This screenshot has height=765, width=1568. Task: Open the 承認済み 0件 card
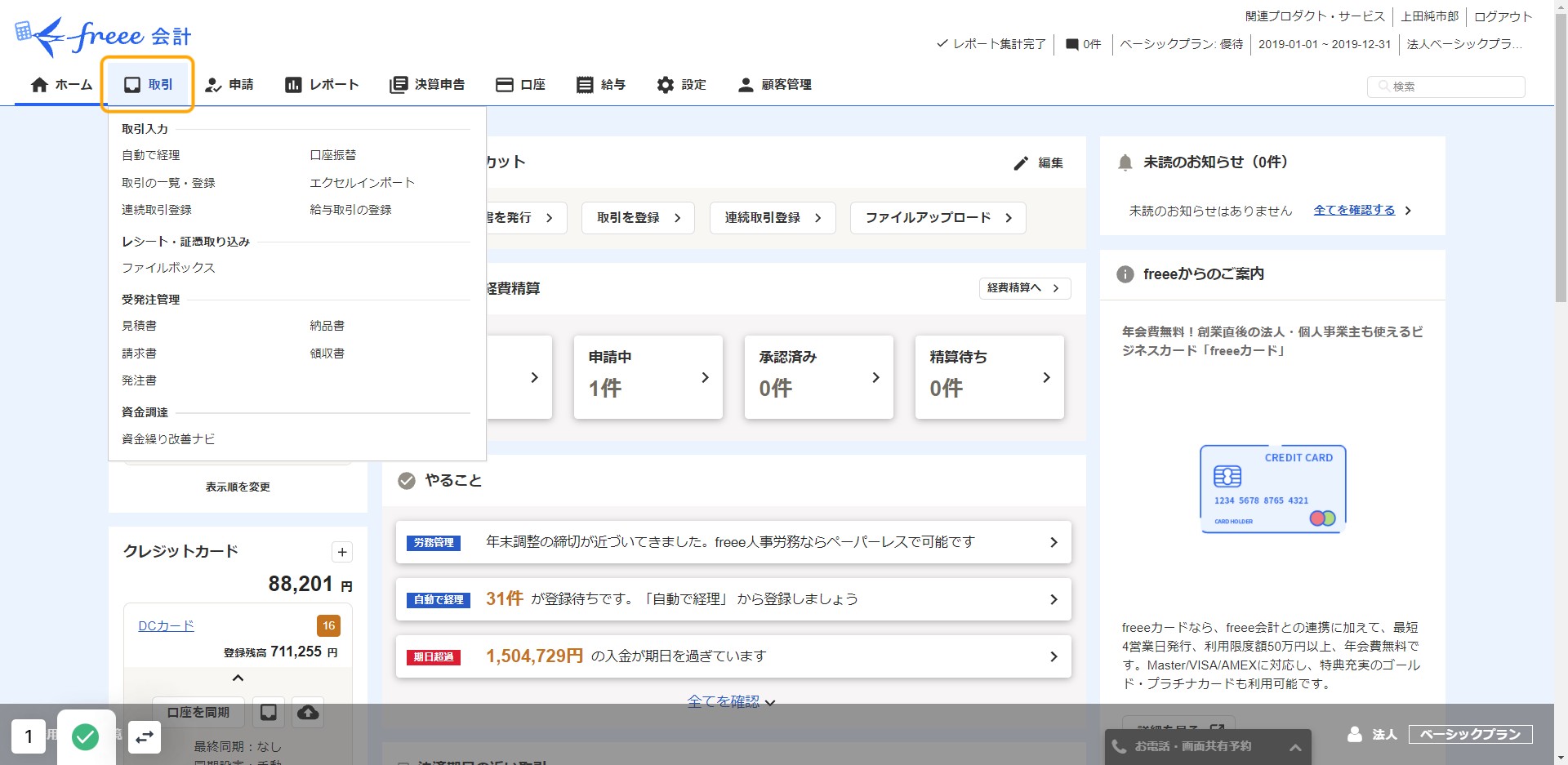[818, 377]
